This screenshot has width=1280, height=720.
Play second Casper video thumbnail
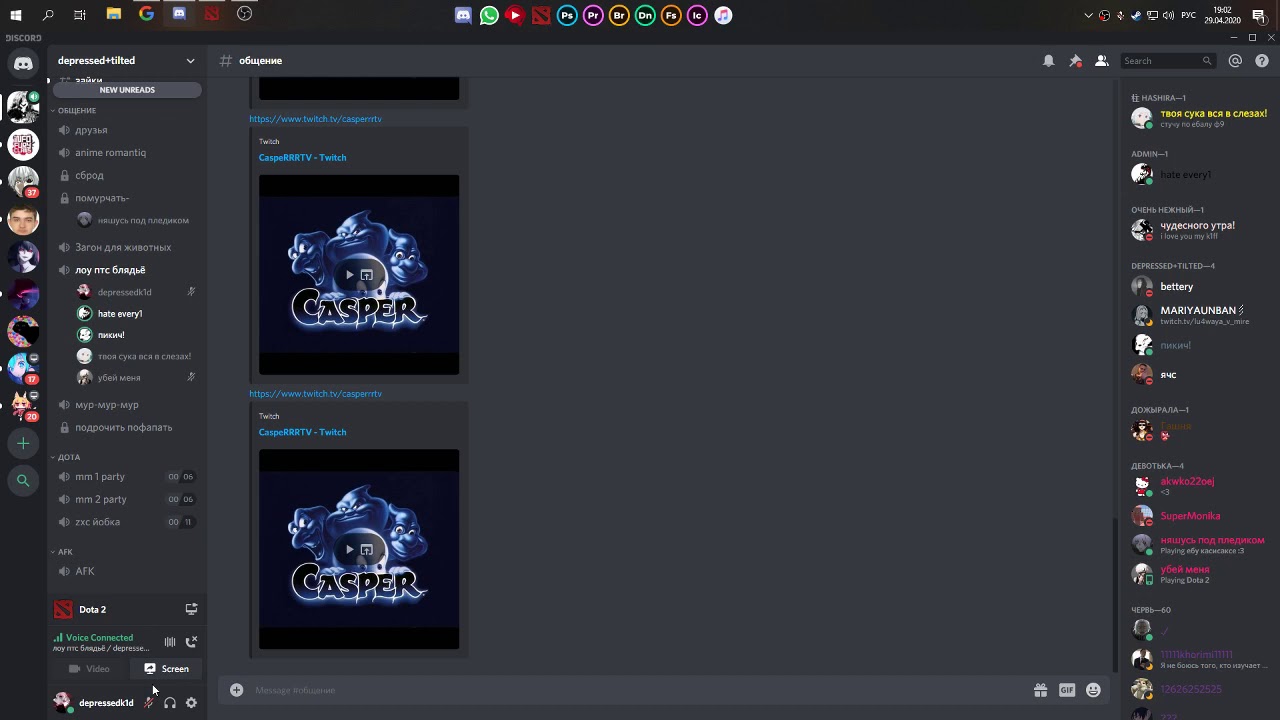349,550
